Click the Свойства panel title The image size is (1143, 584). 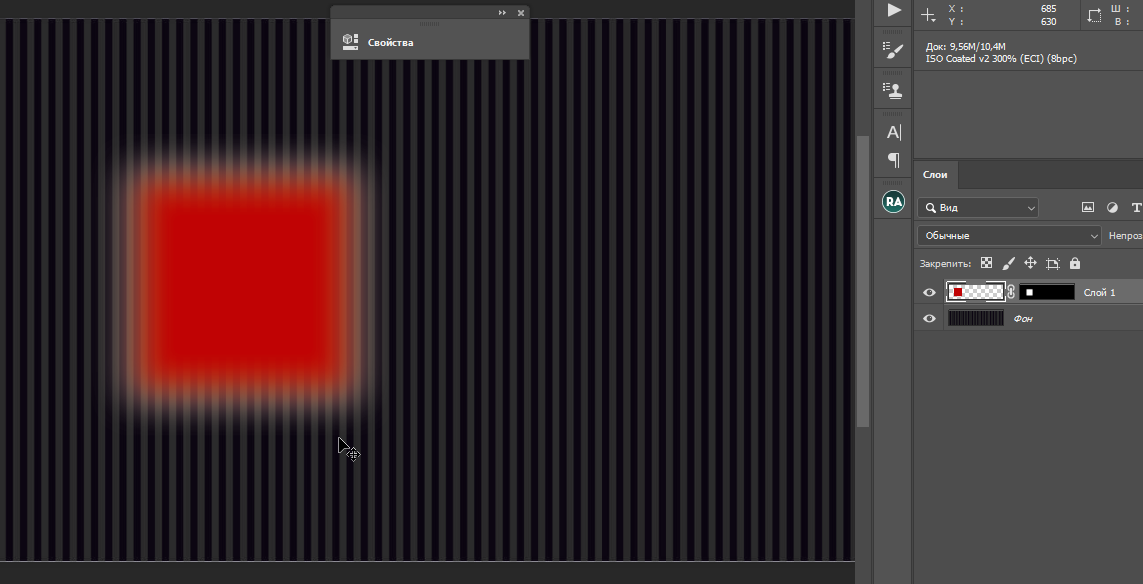click(x=391, y=42)
